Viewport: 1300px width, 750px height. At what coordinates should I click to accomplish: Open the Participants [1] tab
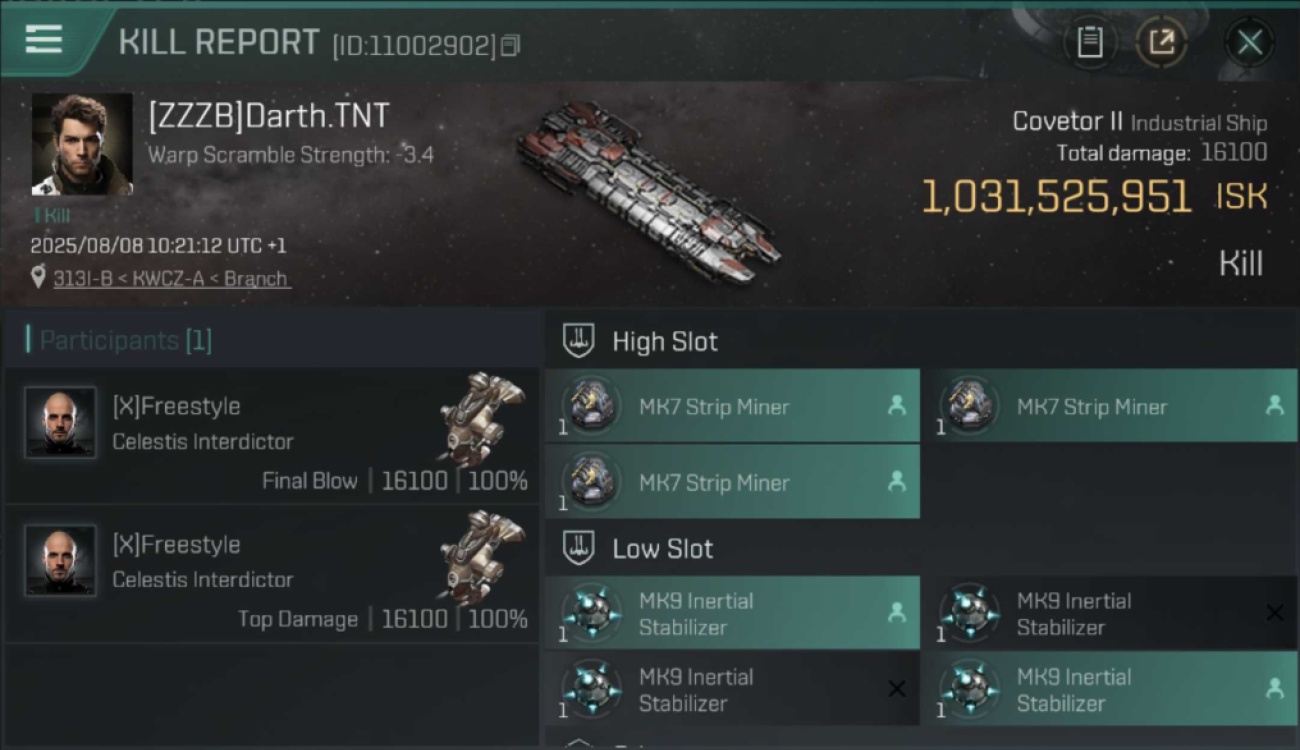pos(120,340)
